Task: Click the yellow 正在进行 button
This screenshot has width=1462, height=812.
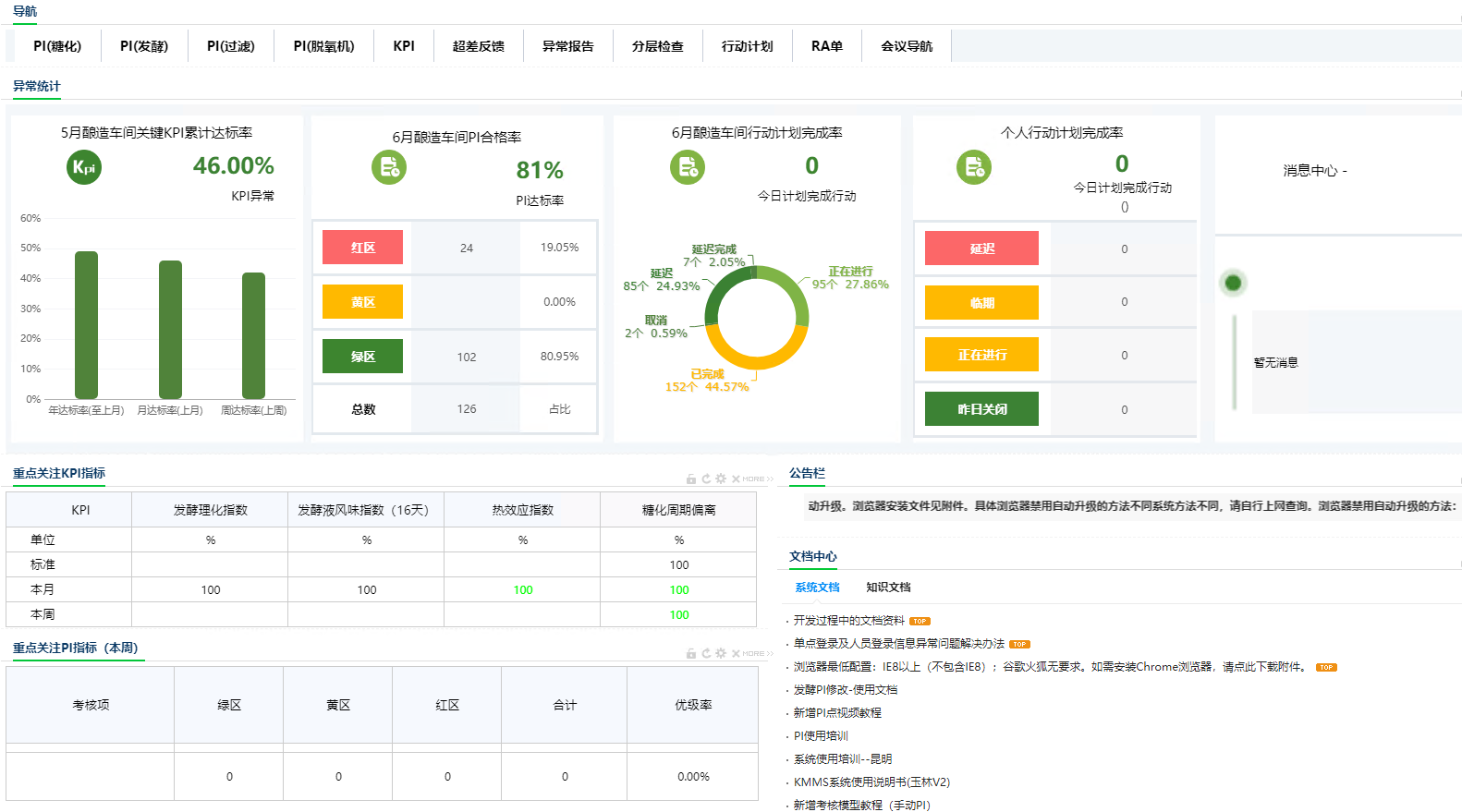Action: (x=981, y=355)
